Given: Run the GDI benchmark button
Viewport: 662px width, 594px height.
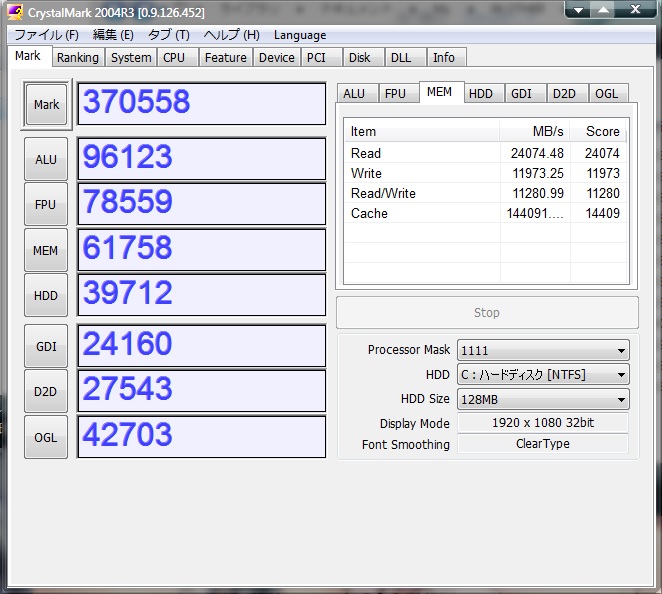Looking at the screenshot, I should click(46, 346).
